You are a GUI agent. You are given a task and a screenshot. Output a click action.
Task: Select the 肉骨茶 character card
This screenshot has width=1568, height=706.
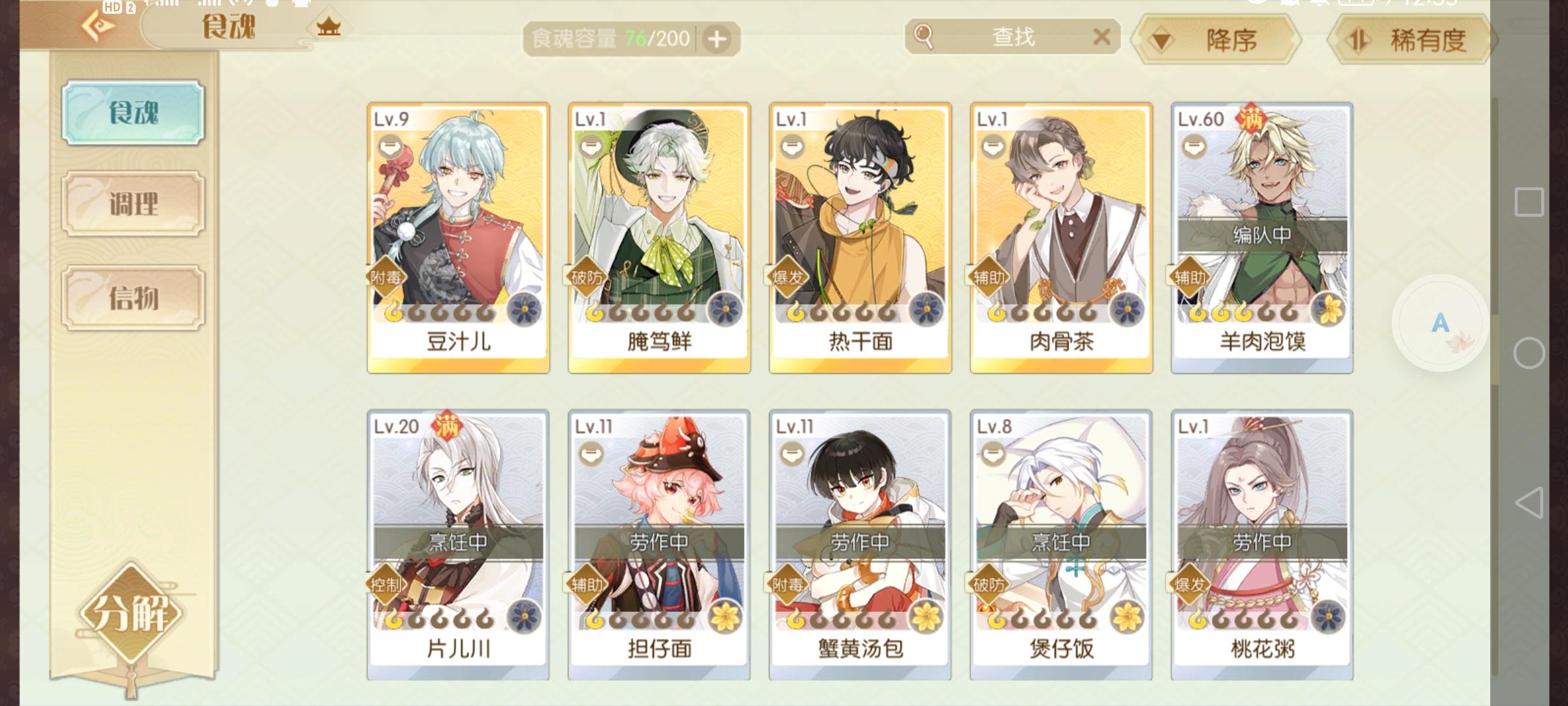coord(1061,238)
